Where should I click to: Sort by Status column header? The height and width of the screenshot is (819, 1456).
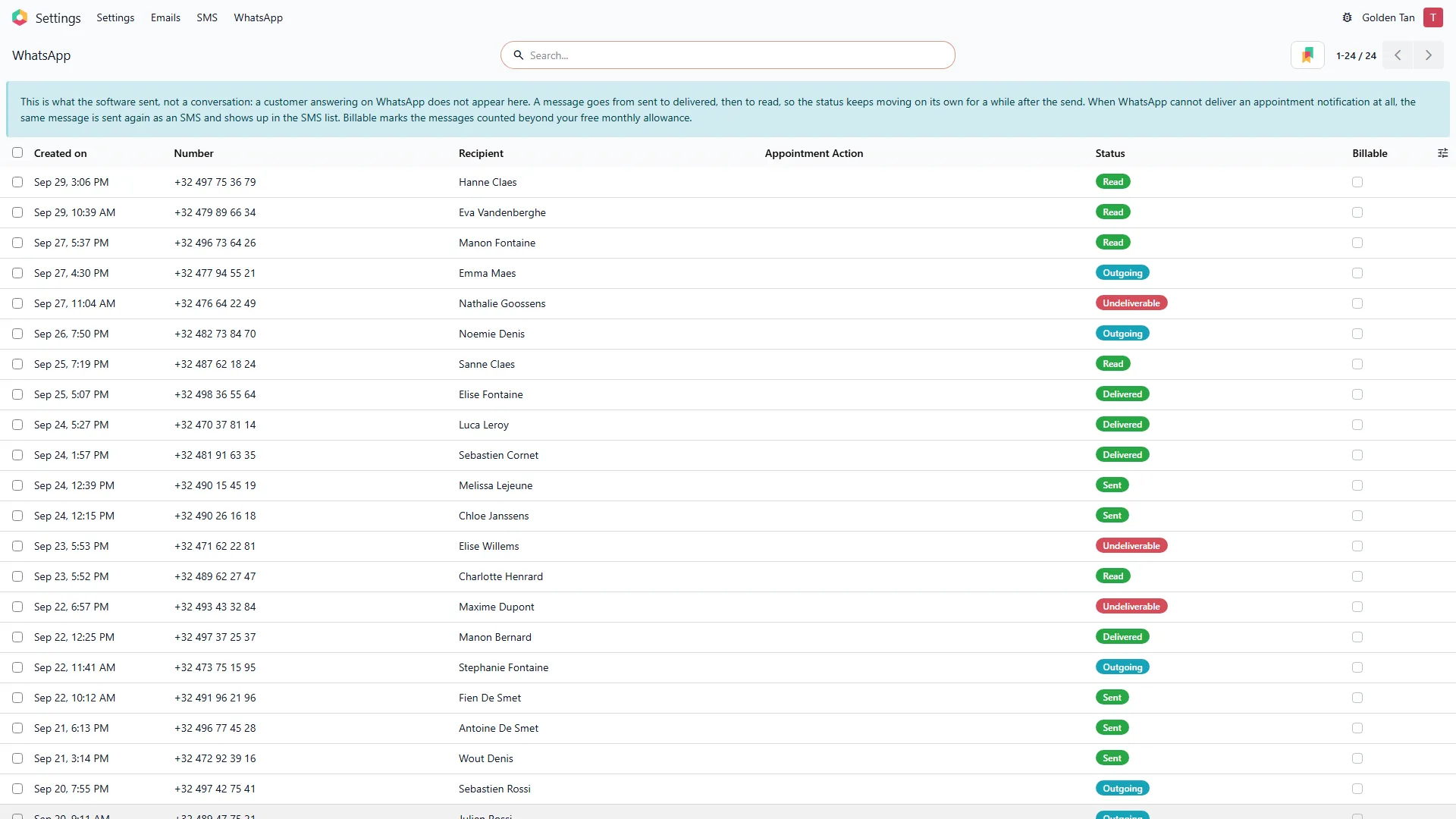[x=1110, y=153]
